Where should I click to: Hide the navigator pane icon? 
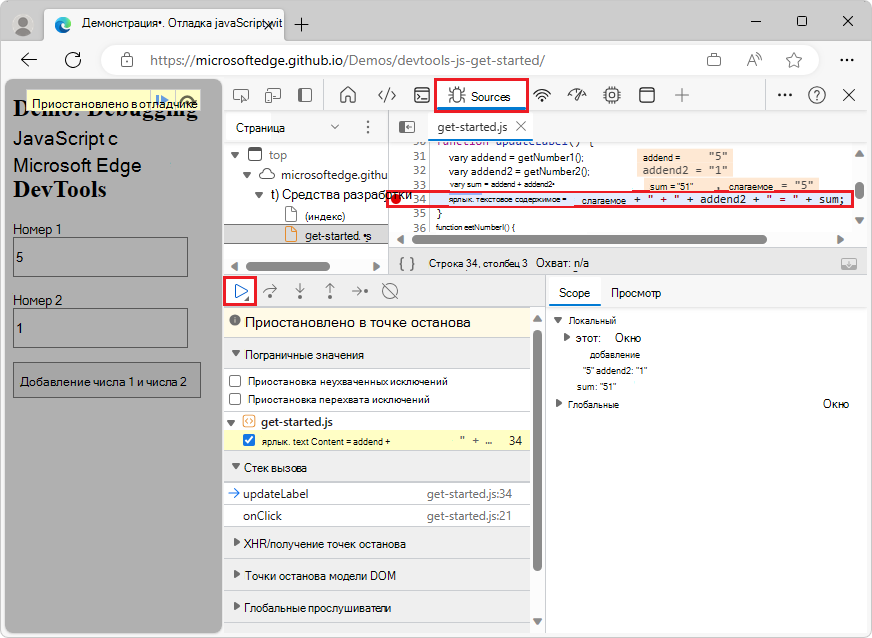coord(407,127)
